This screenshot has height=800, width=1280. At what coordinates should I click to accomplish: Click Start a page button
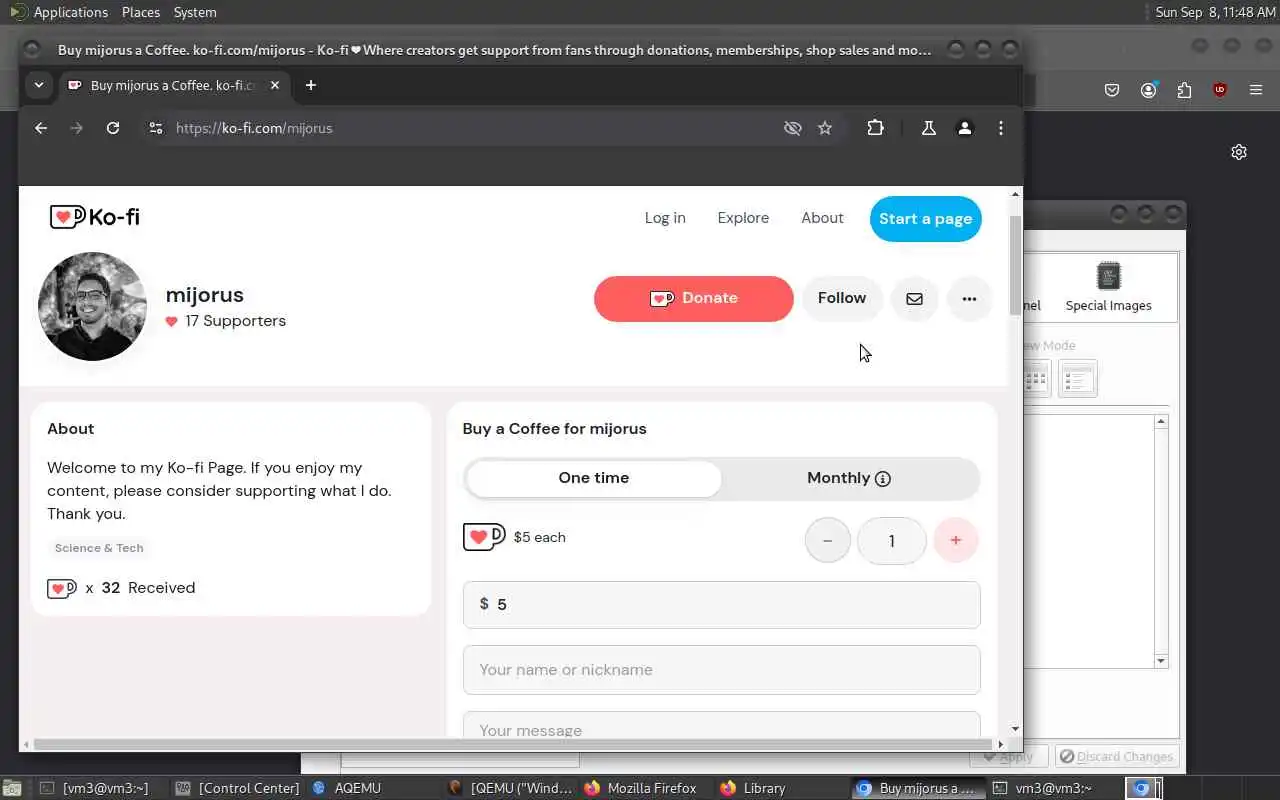(926, 219)
